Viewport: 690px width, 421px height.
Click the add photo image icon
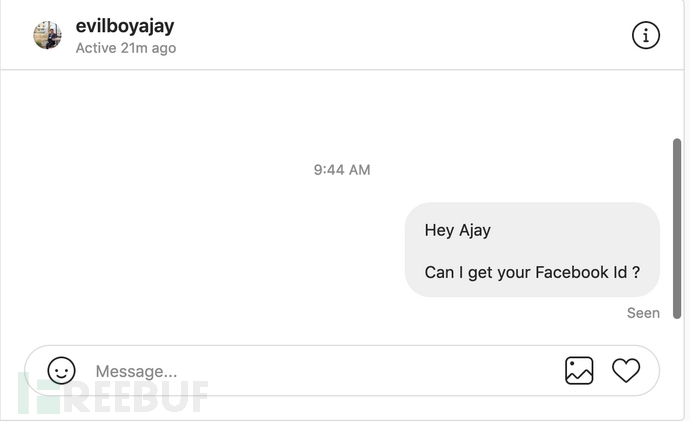(x=579, y=370)
